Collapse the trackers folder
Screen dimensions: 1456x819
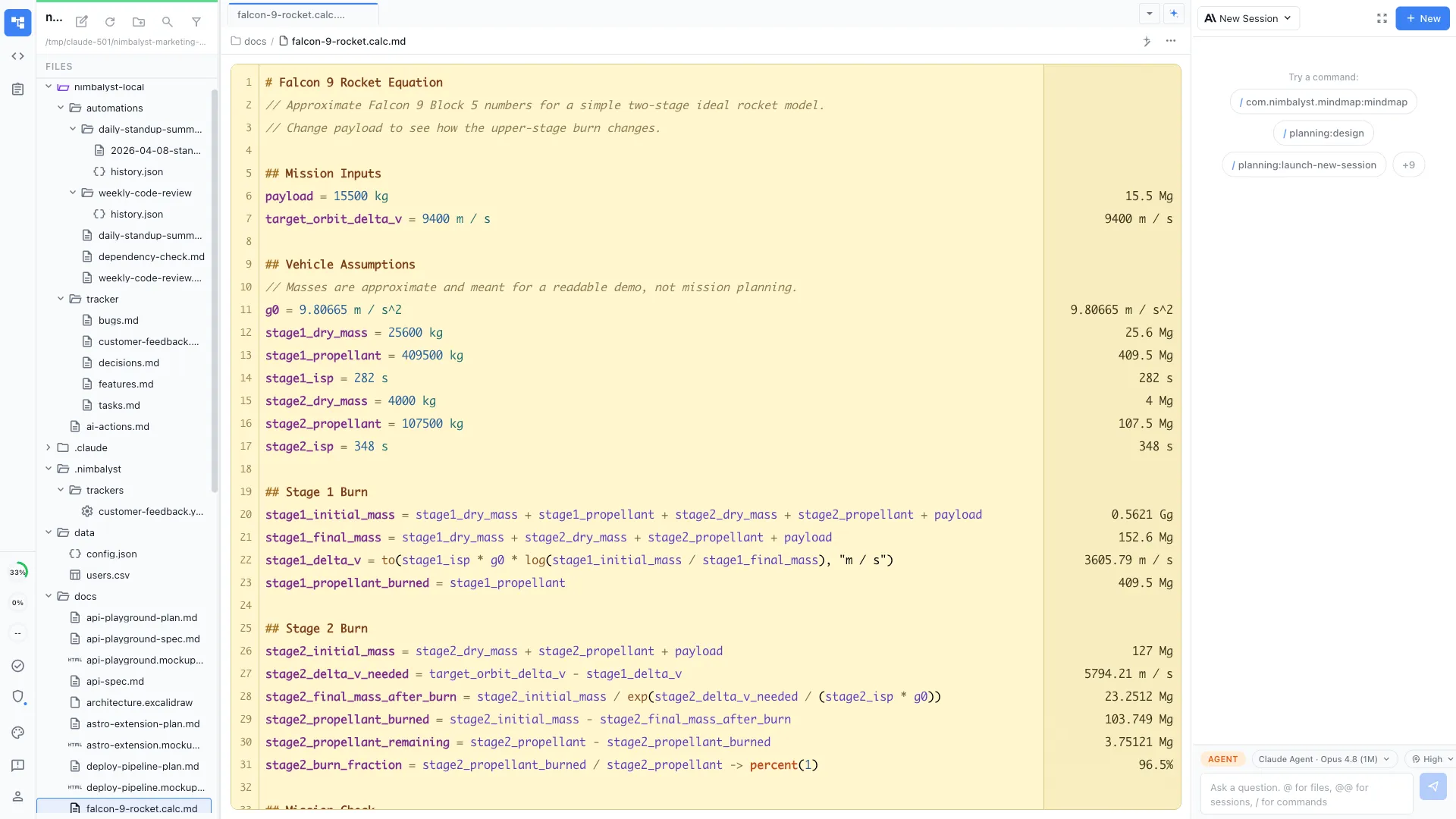click(61, 490)
